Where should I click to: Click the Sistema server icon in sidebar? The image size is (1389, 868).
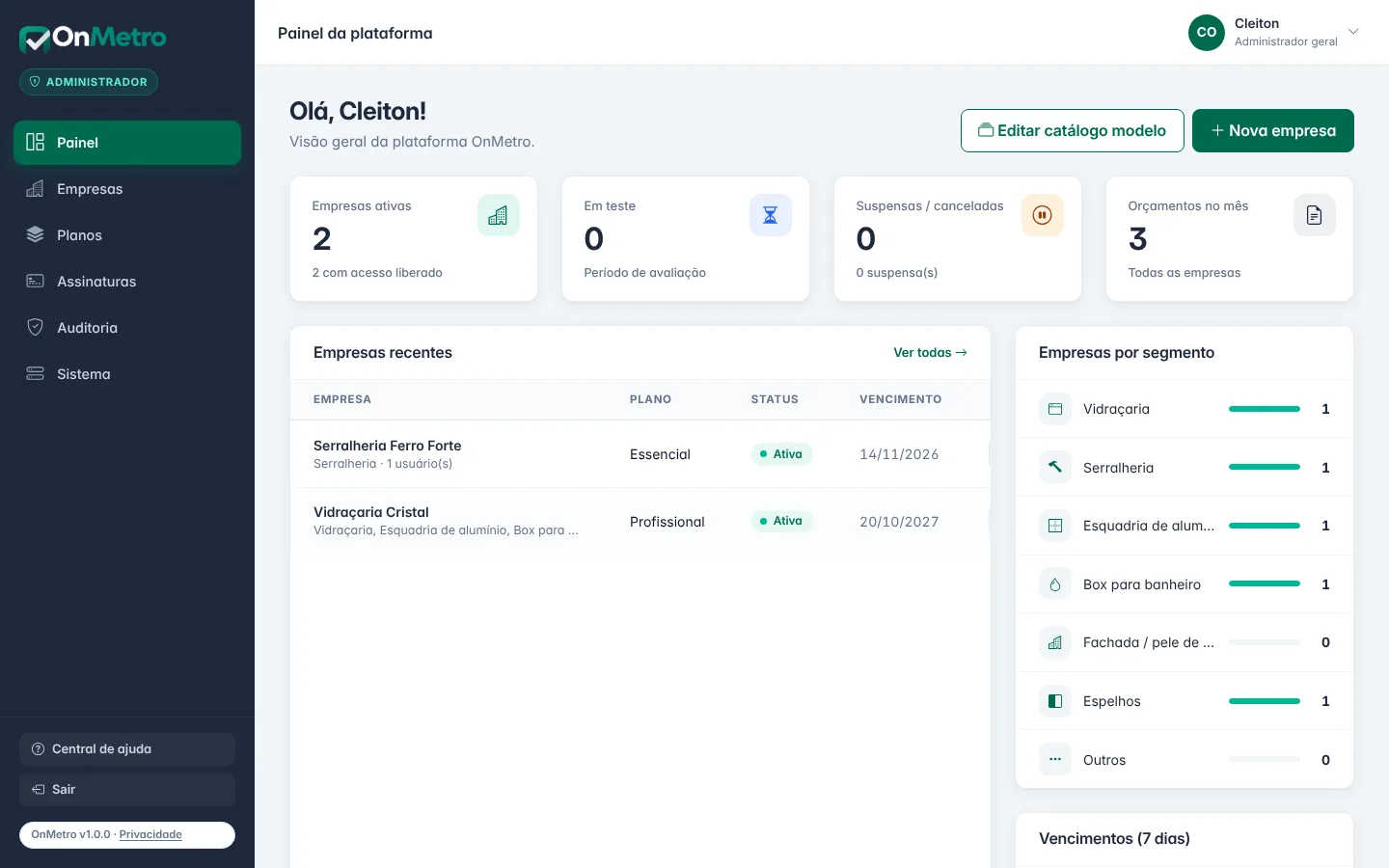pyautogui.click(x=36, y=374)
